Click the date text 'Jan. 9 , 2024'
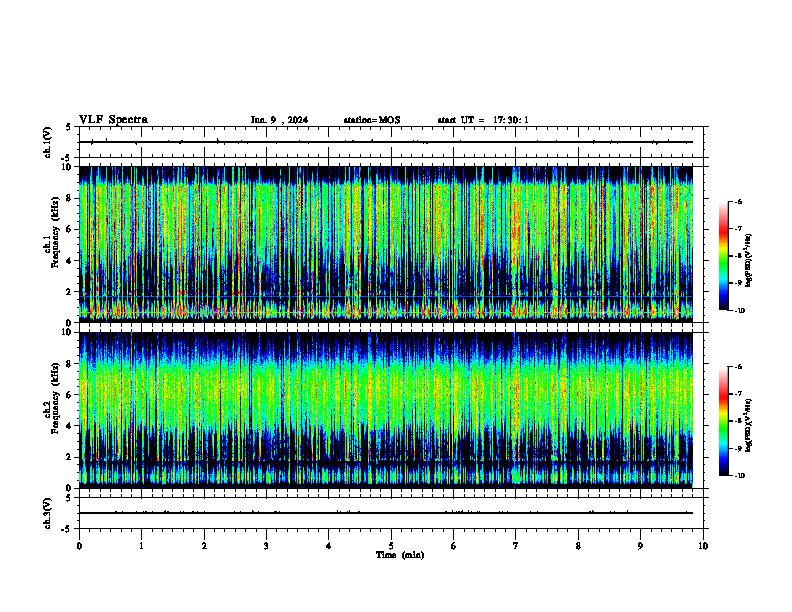The height and width of the screenshot is (612, 792). pyautogui.click(x=279, y=120)
